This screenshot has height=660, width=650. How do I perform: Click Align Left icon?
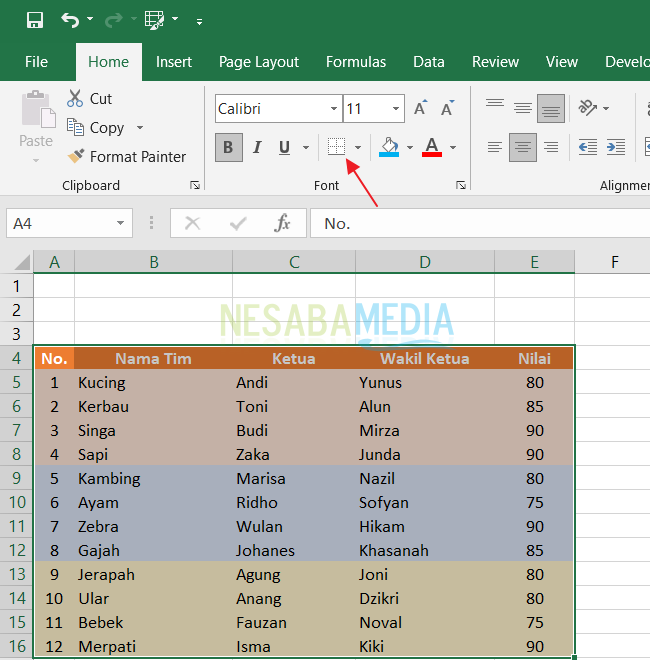click(x=495, y=147)
